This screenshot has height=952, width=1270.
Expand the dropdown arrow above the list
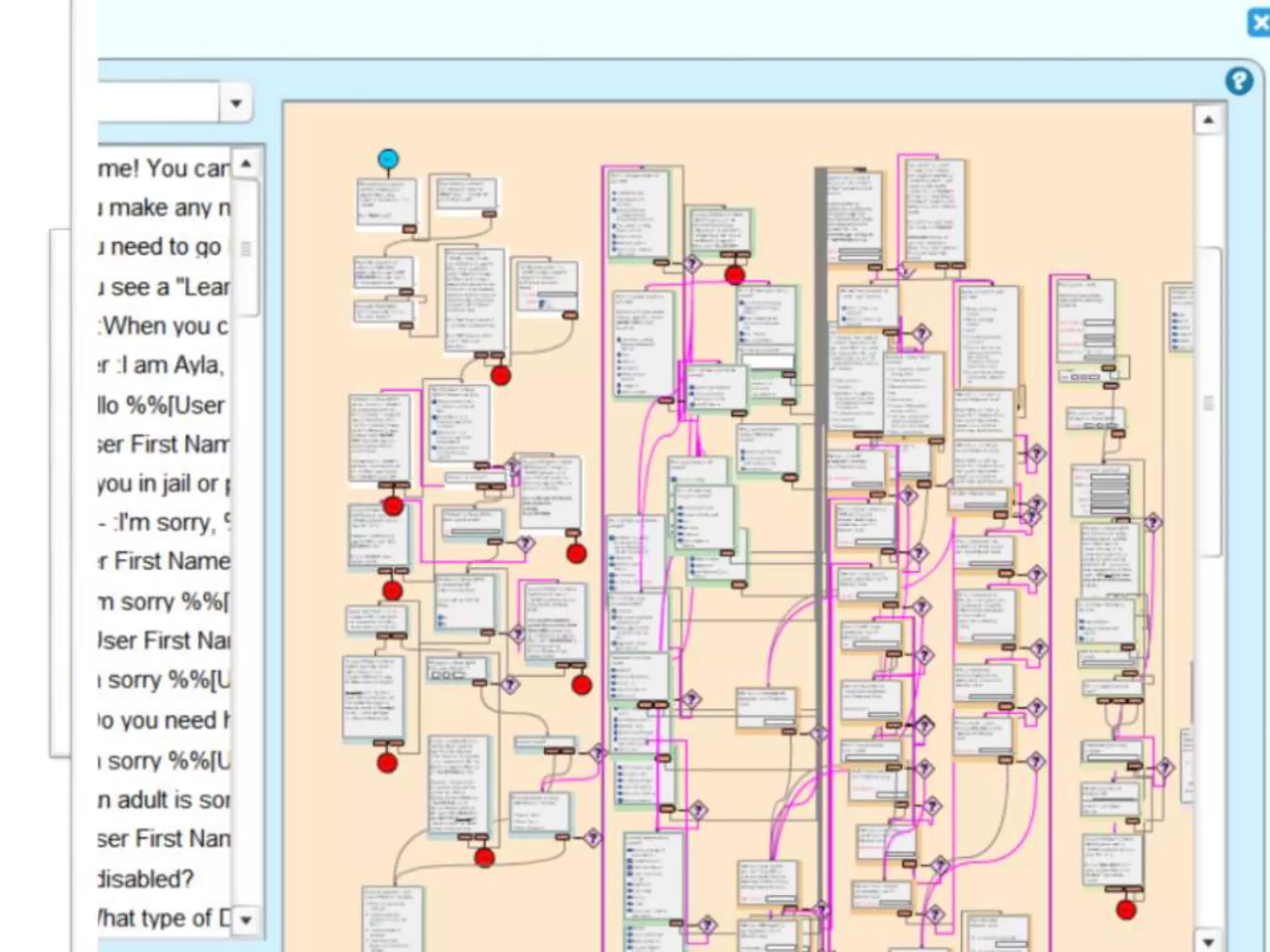click(x=236, y=103)
